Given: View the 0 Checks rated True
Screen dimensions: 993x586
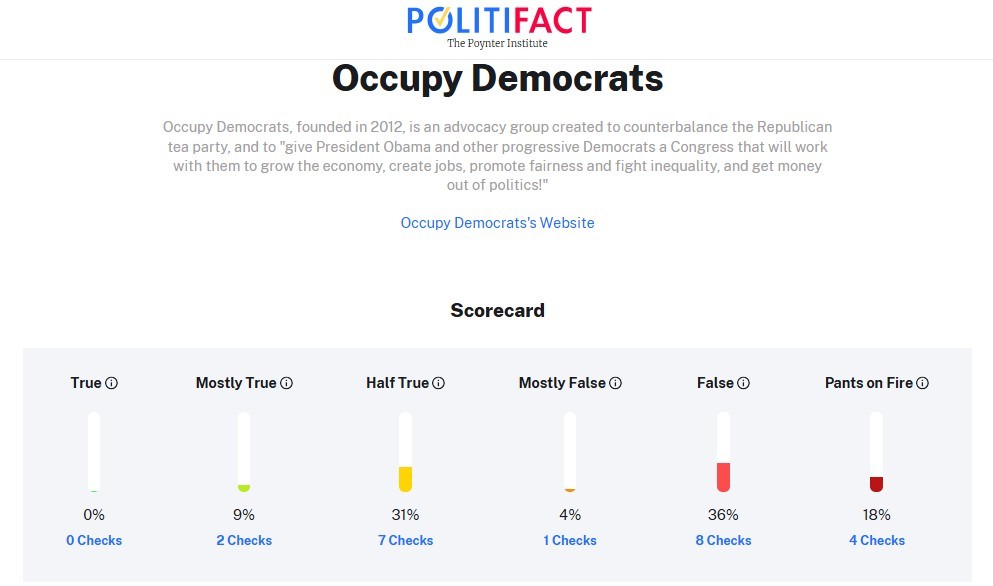Looking at the screenshot, I should (94, 540).
